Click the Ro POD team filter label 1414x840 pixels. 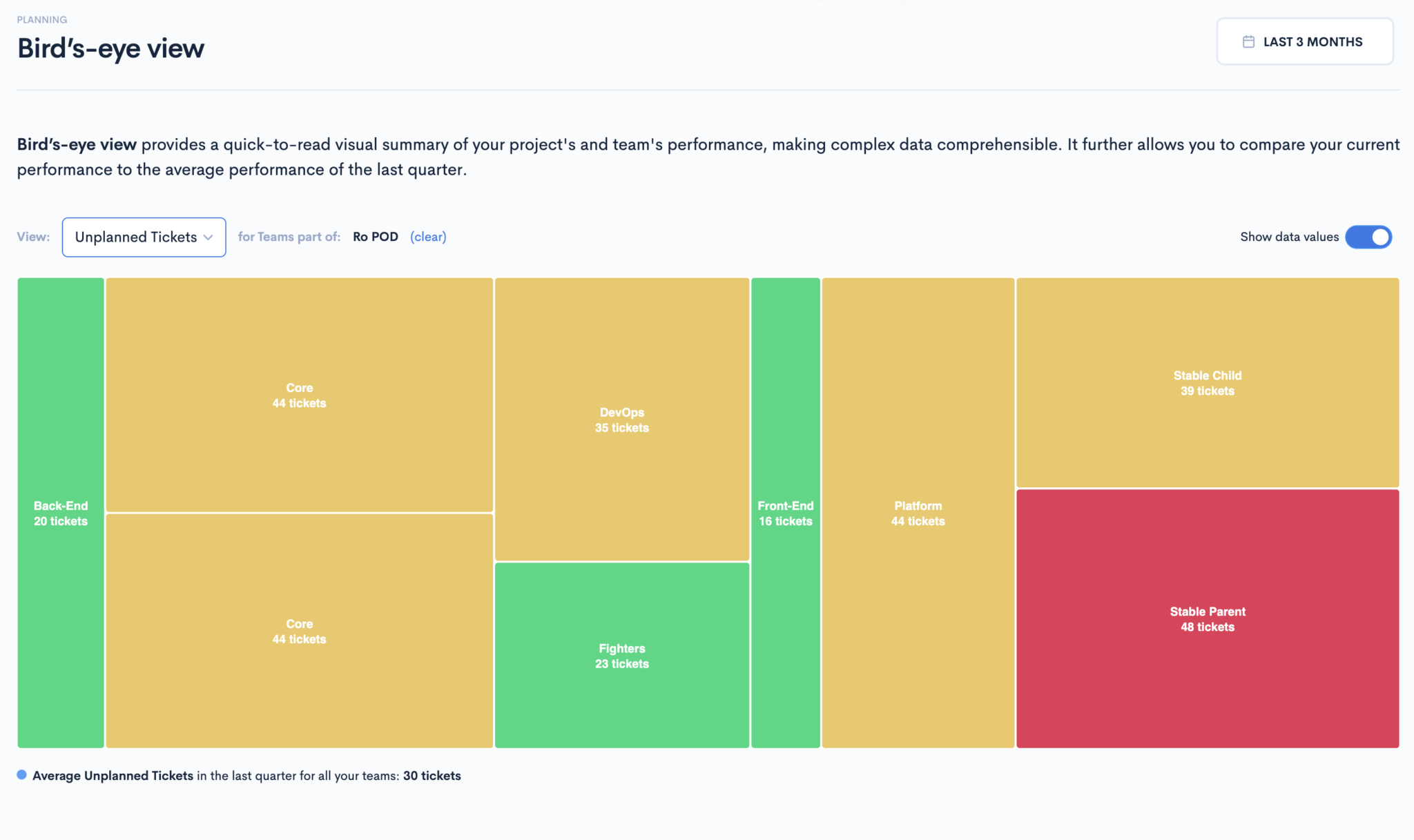[376, 237]
